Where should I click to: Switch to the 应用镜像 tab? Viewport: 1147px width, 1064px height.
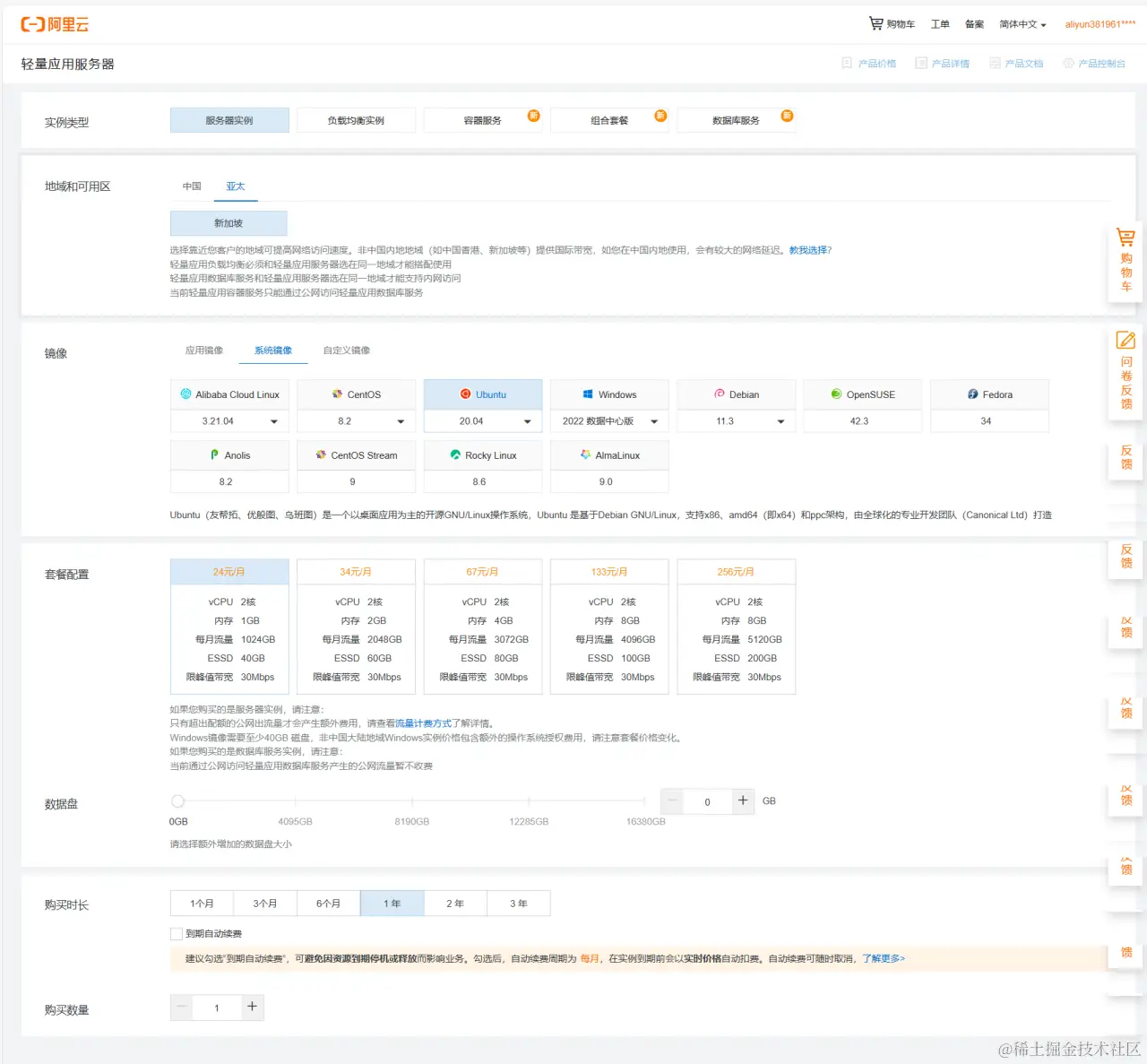pyautogui.click(x=204, y=350)
